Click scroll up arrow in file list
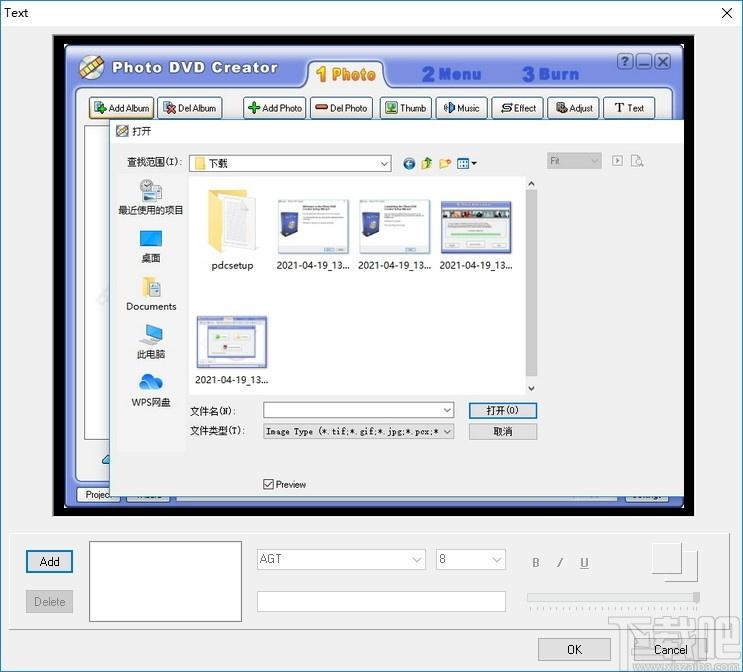 (x=531, y=183)
